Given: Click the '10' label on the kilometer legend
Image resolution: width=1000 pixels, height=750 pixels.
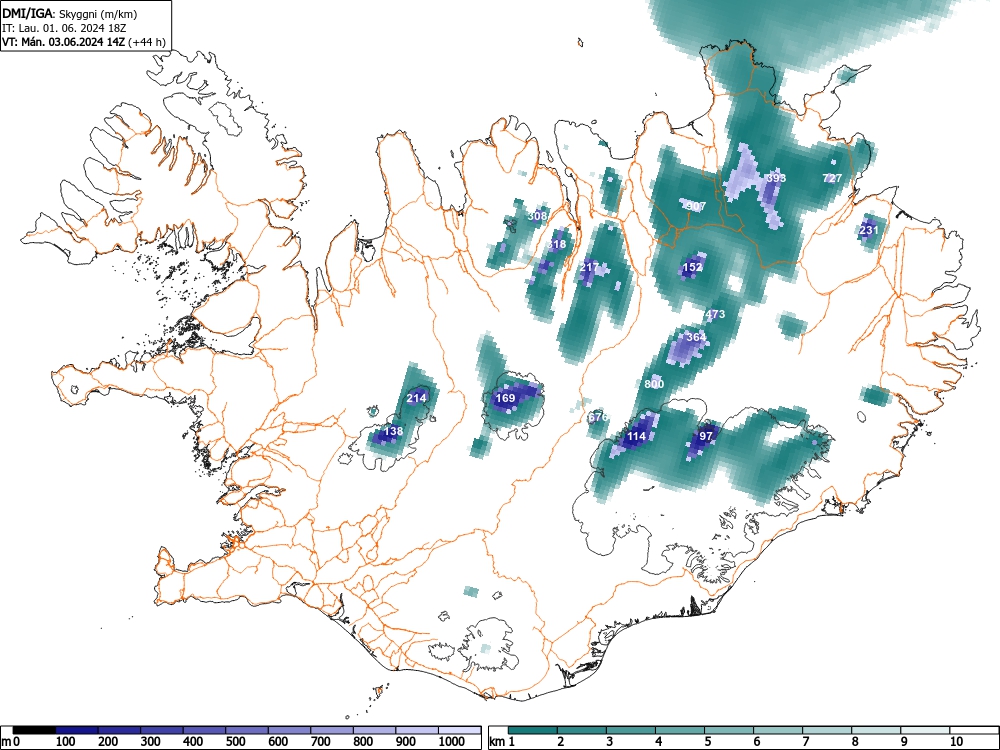Looking at the screenshot, I should (x=955, y=742).
